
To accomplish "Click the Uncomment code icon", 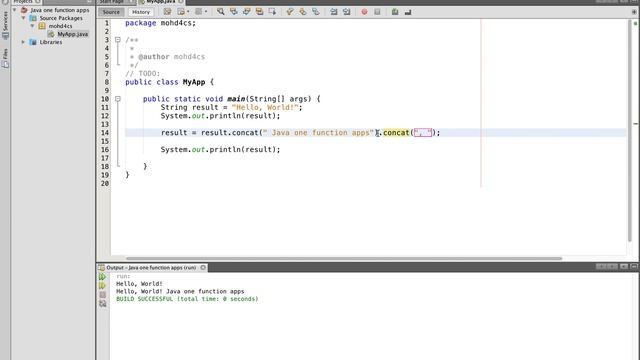I will [x=408, y=12].
